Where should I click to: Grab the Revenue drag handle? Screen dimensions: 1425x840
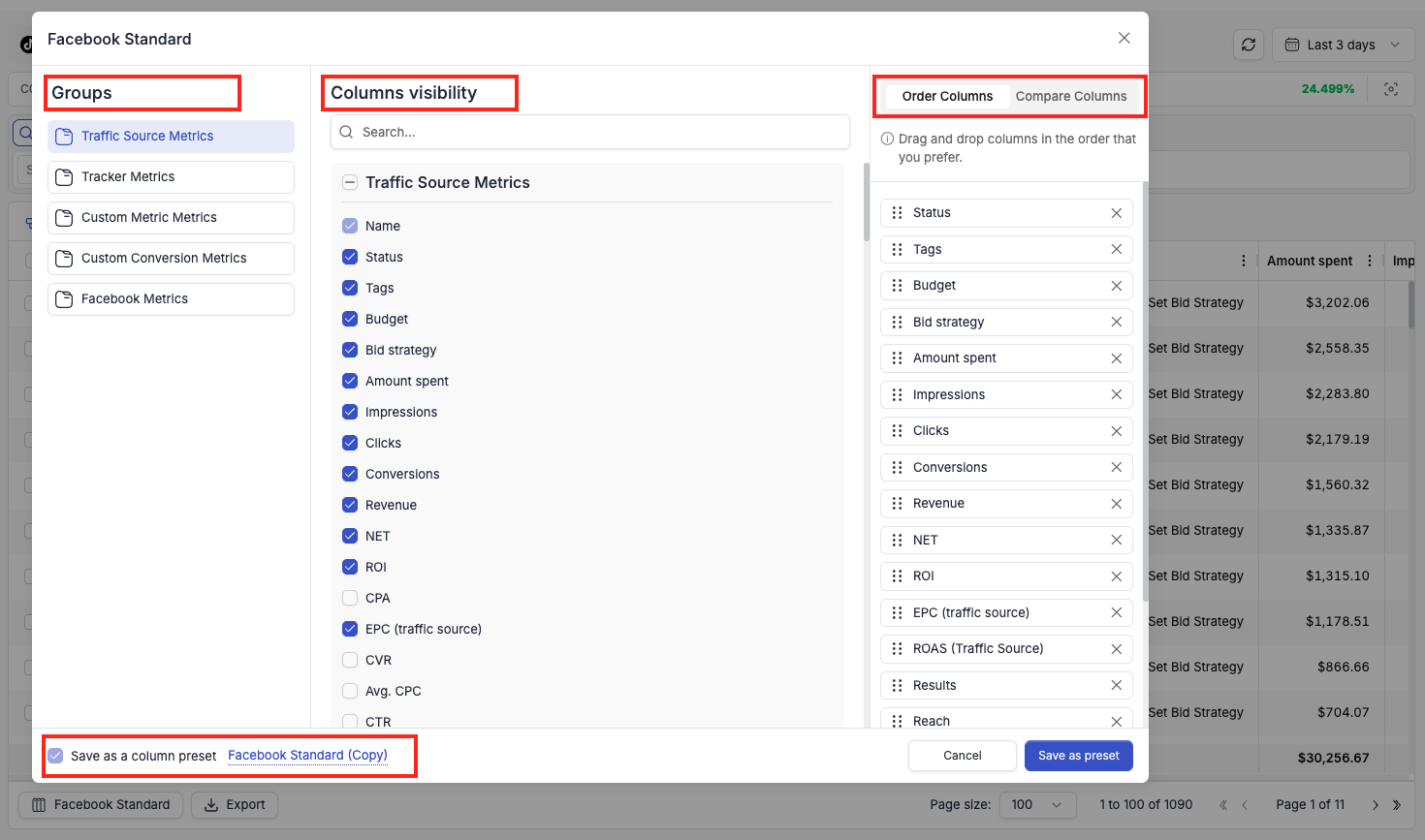tap(897, 504)
